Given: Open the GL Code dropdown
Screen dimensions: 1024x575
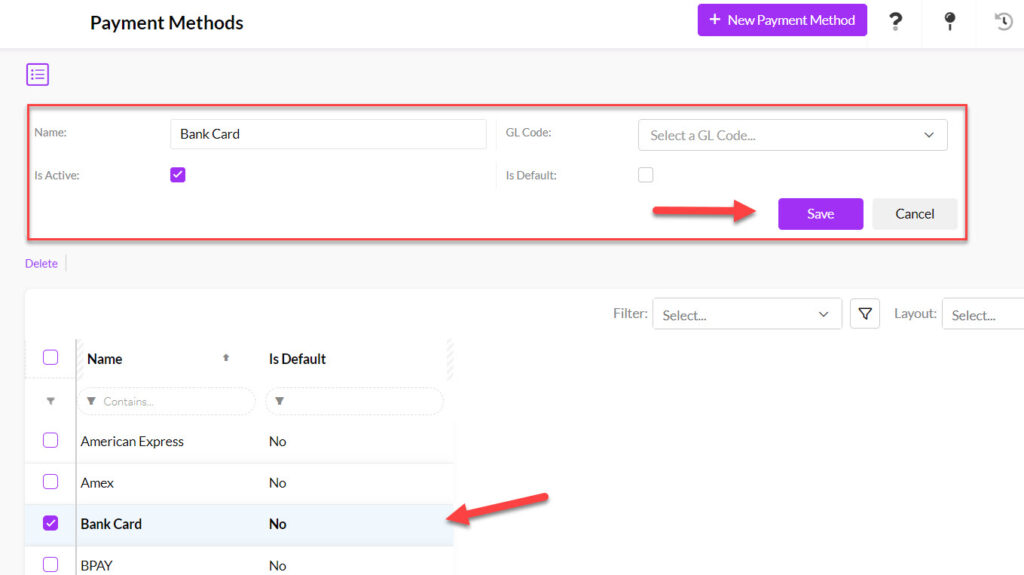Looking at the screenshot, I should (792, 135).
